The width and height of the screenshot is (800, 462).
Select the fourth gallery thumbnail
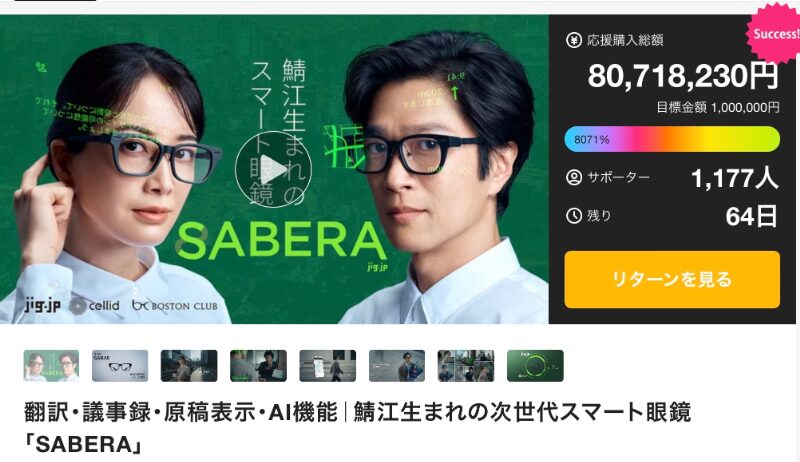[x=258, y=366]
